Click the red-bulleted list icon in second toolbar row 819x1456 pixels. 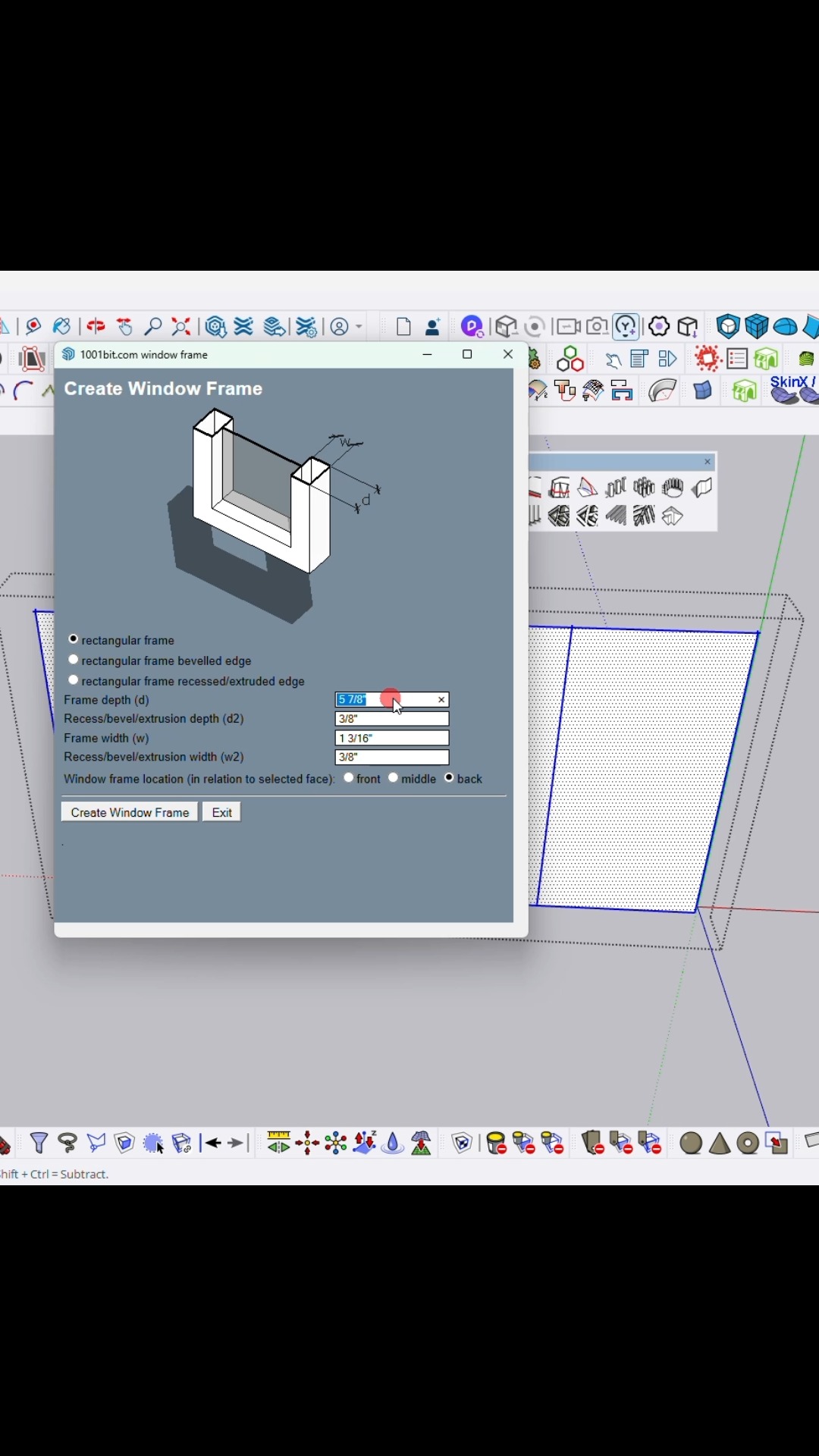pyautogui.click(x=738, y=359)
